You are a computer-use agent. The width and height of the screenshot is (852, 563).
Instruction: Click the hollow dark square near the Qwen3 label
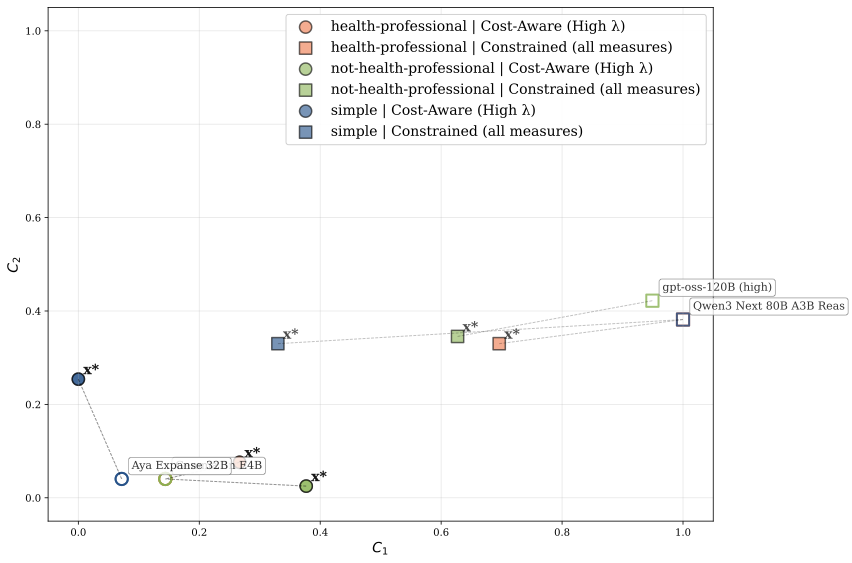click(683, 320)
